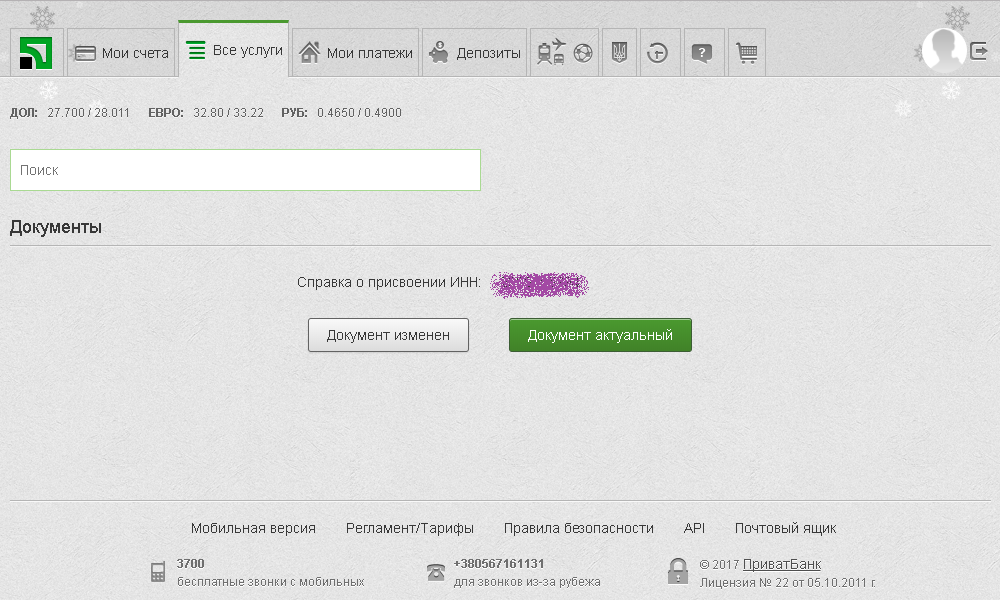Viewport: 1000px width, 600px height.
Task: Open the shopping cart icon
Action: pos(746,53)
